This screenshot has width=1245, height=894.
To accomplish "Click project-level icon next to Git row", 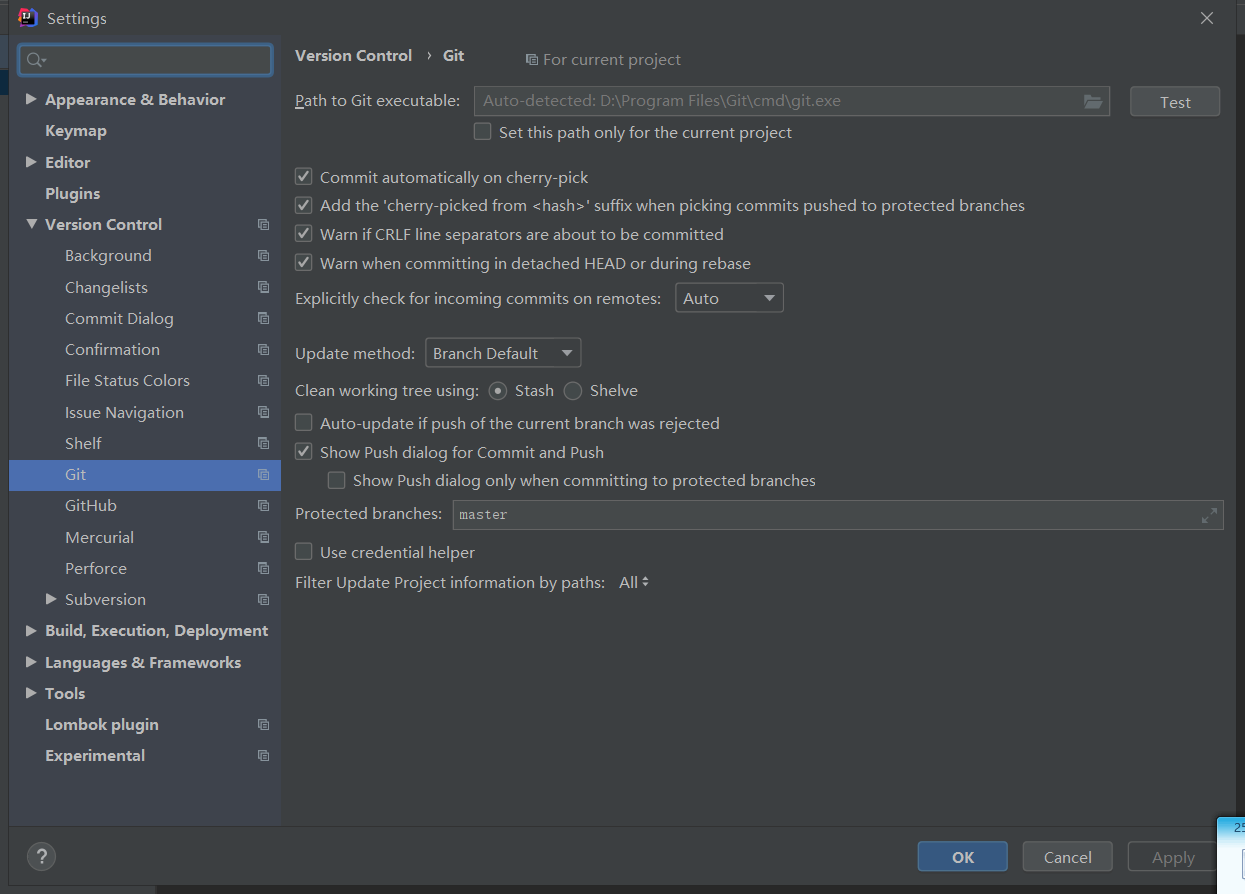I will point(263,474).
